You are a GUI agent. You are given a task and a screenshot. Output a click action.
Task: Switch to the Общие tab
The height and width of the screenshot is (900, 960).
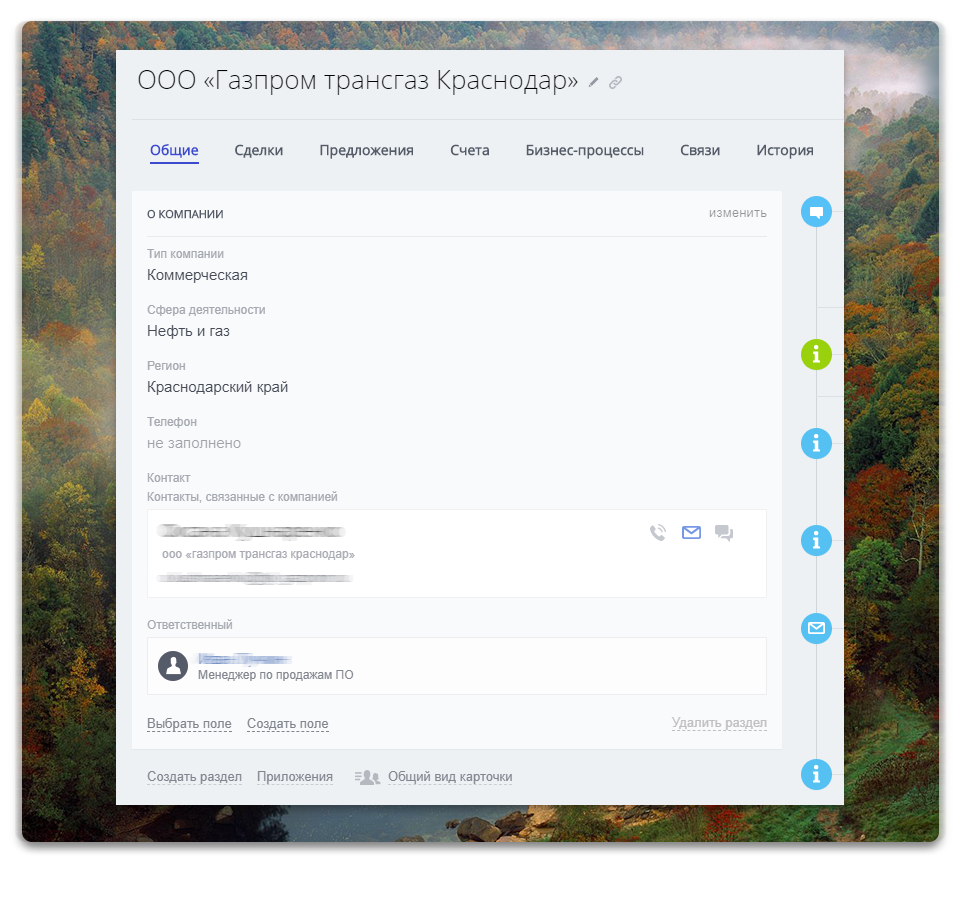(174, 150)
